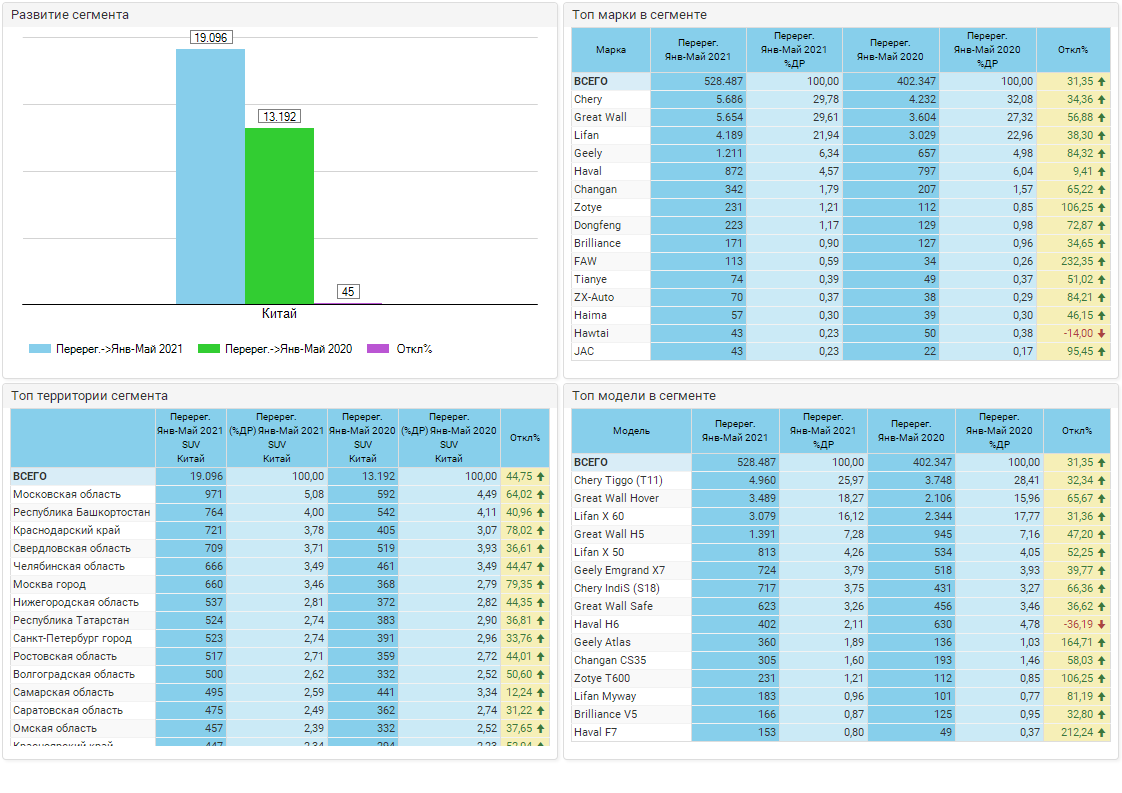Viewport: 1122px width, 793px height.
Task: Click green up arrow for Московская область
Action: coord(541,495)
